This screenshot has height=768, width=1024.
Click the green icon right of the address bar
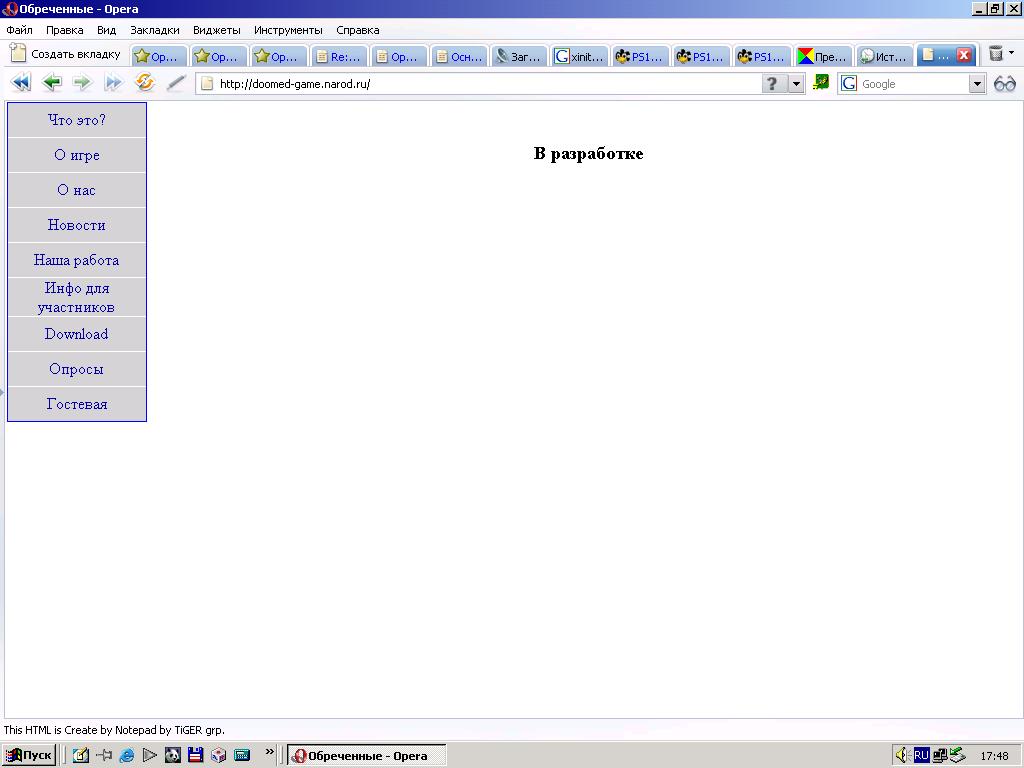click(821, 83)
